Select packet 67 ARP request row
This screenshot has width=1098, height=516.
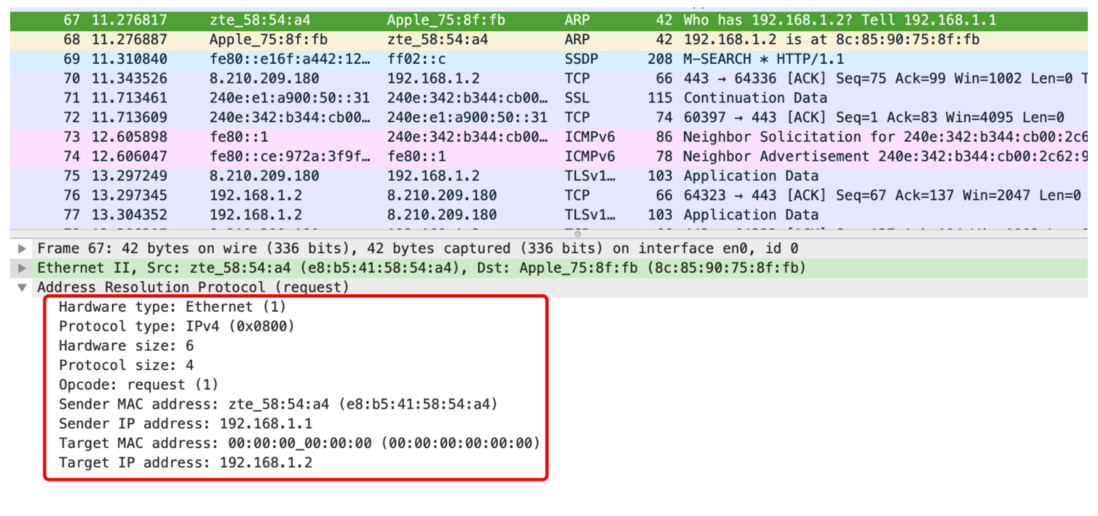coord(549,20)
